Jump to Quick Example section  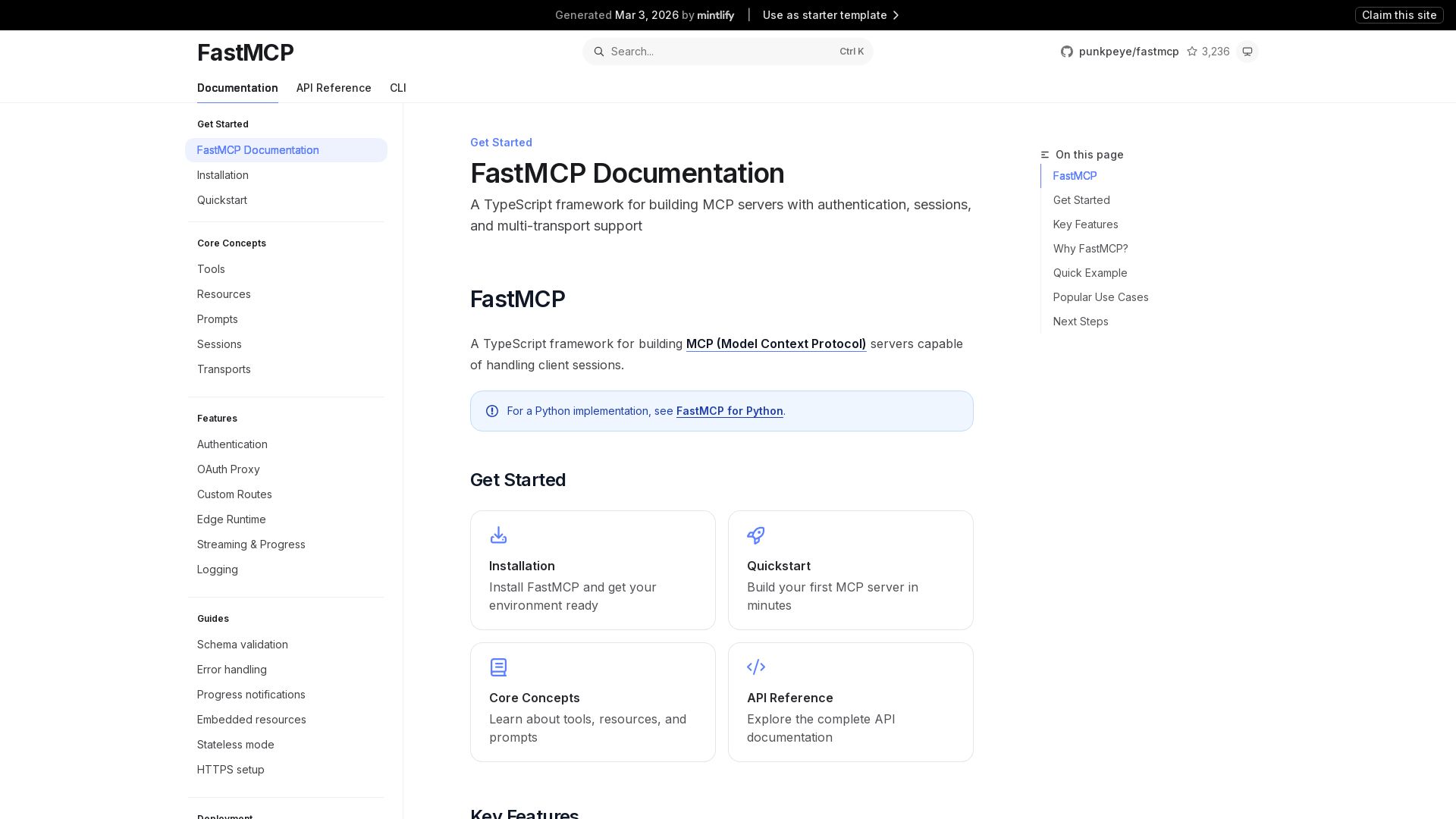coord(1090,273)
